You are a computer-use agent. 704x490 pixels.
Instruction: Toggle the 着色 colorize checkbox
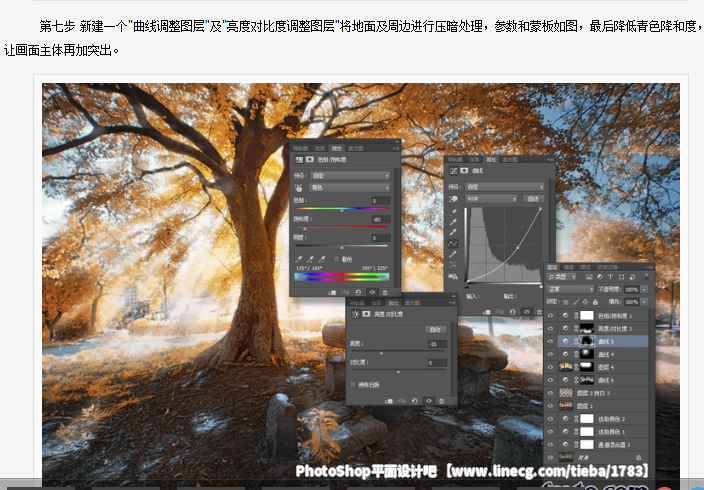tap(336, 259)
